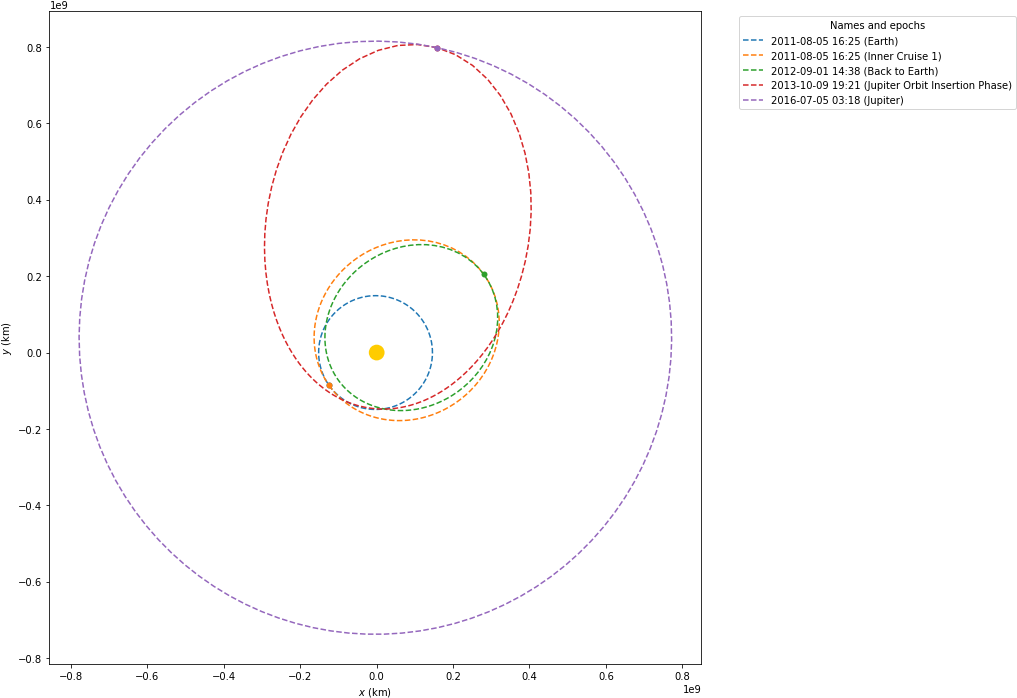The height and width of the screenshot is (698, 1017).
Task: Click the purple dashed line sample in legend
Action: 753,100
